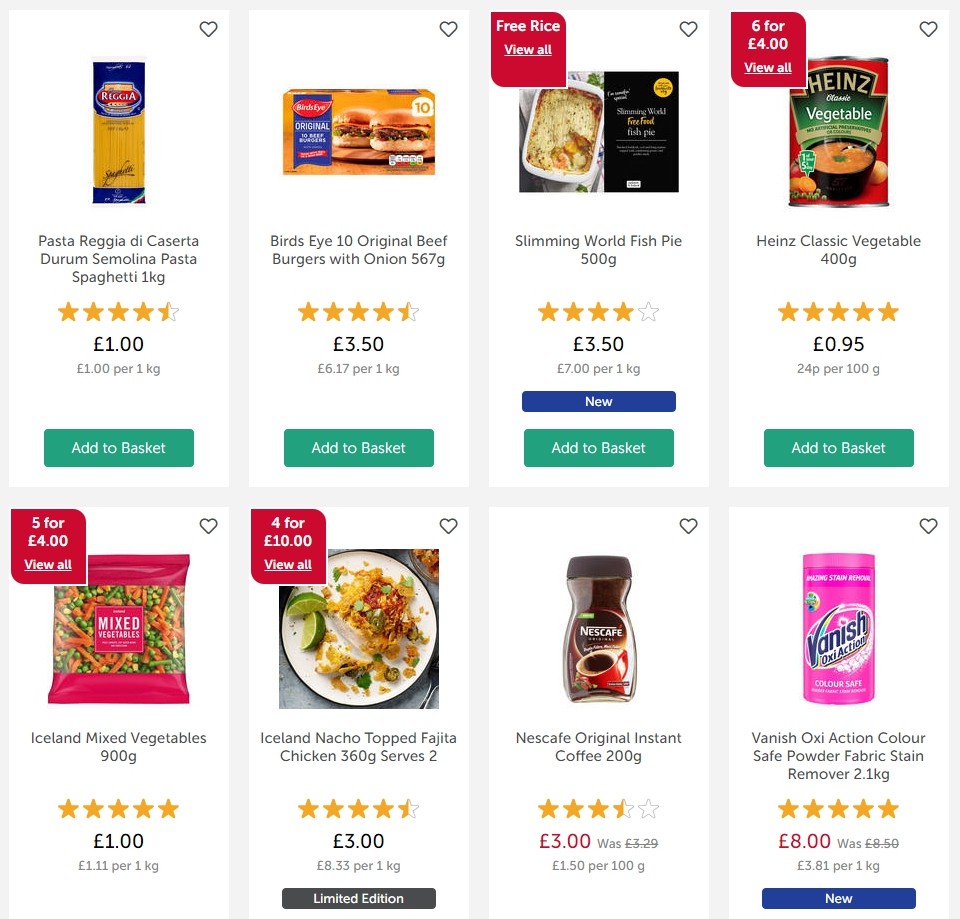Favorite the Nacho Topped Fajita Chicken heart icon
Image resolution: width=960 pixels, height=919 pixels.
[448, 525]
